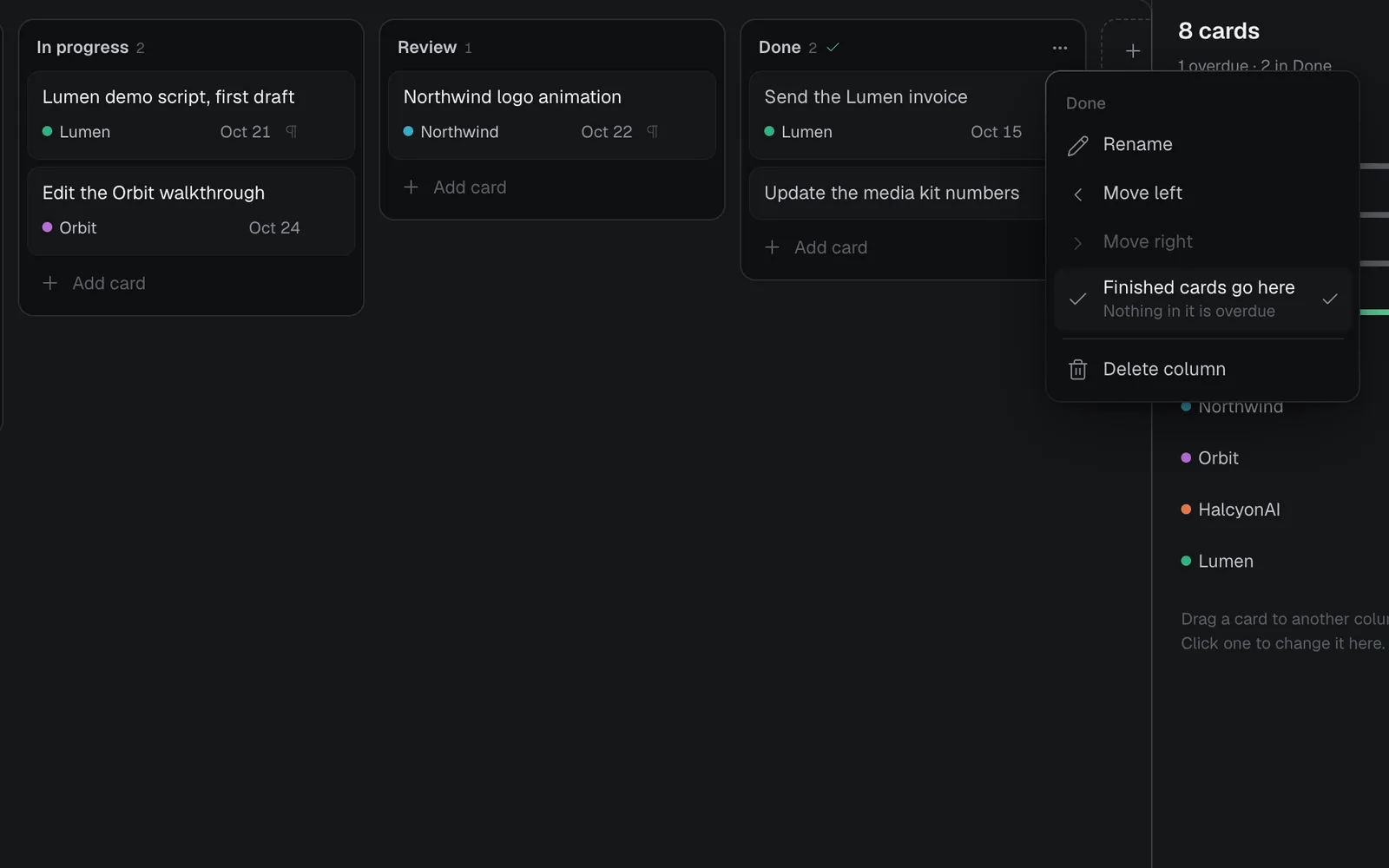Select Rename from the column menu
Image resolution: width=1389 pixels, height=868 pixels.
pyautogui.click(x=1202, y=145)
